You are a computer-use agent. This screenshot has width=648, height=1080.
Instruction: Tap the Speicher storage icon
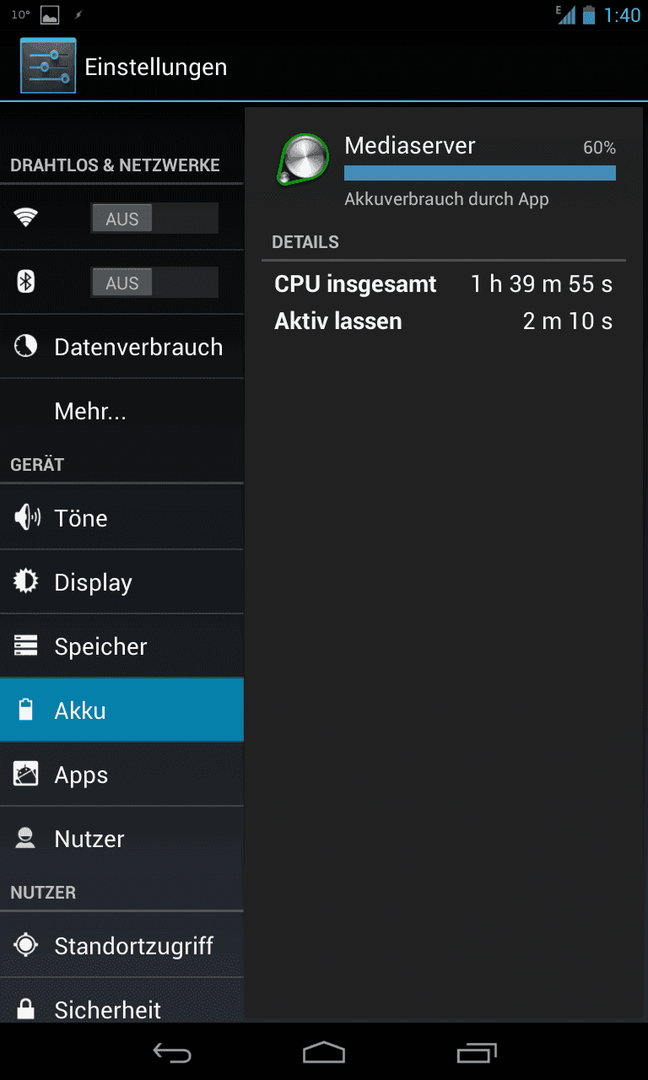click(x=26, y=646)
